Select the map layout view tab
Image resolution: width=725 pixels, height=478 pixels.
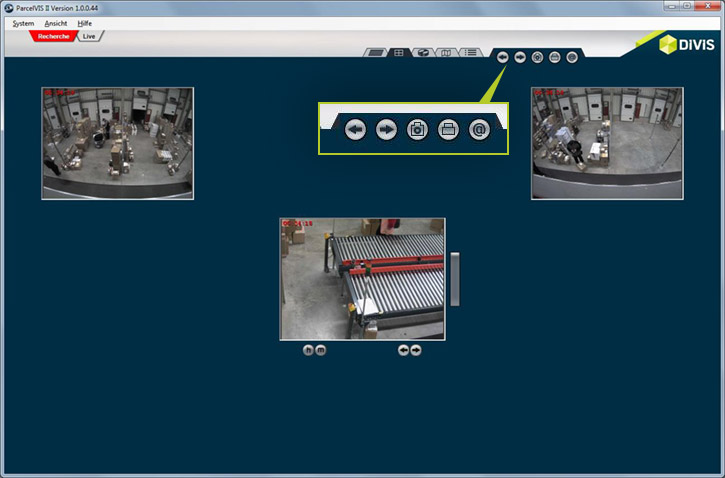(x=446, y=53)
